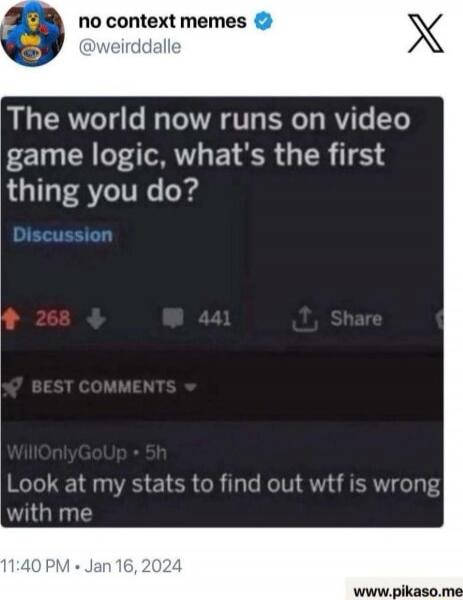Screen dimensions: 463x600
Task: Click the Share upload icon
Action: 305,318
